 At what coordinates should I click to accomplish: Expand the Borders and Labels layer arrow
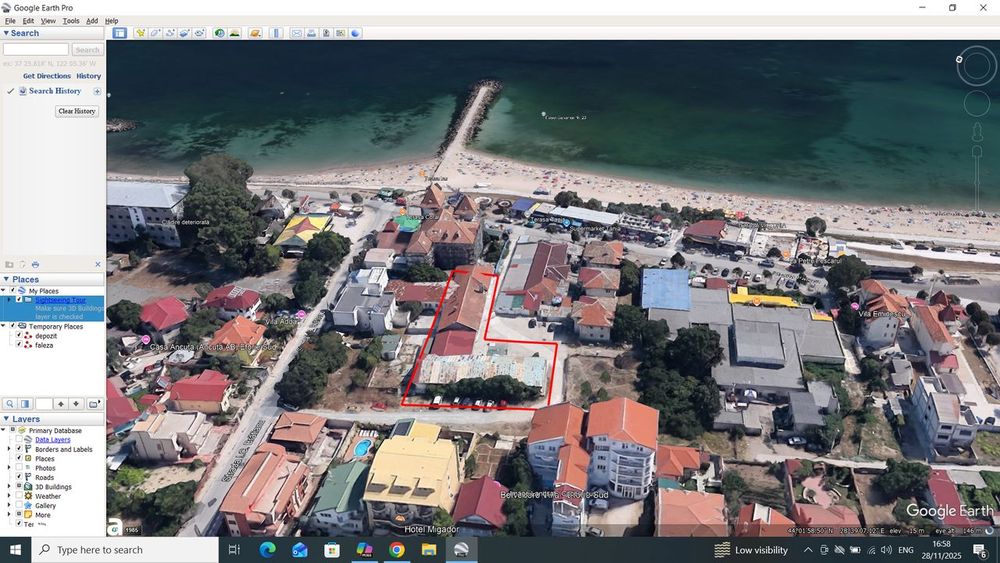coord(9,449)
